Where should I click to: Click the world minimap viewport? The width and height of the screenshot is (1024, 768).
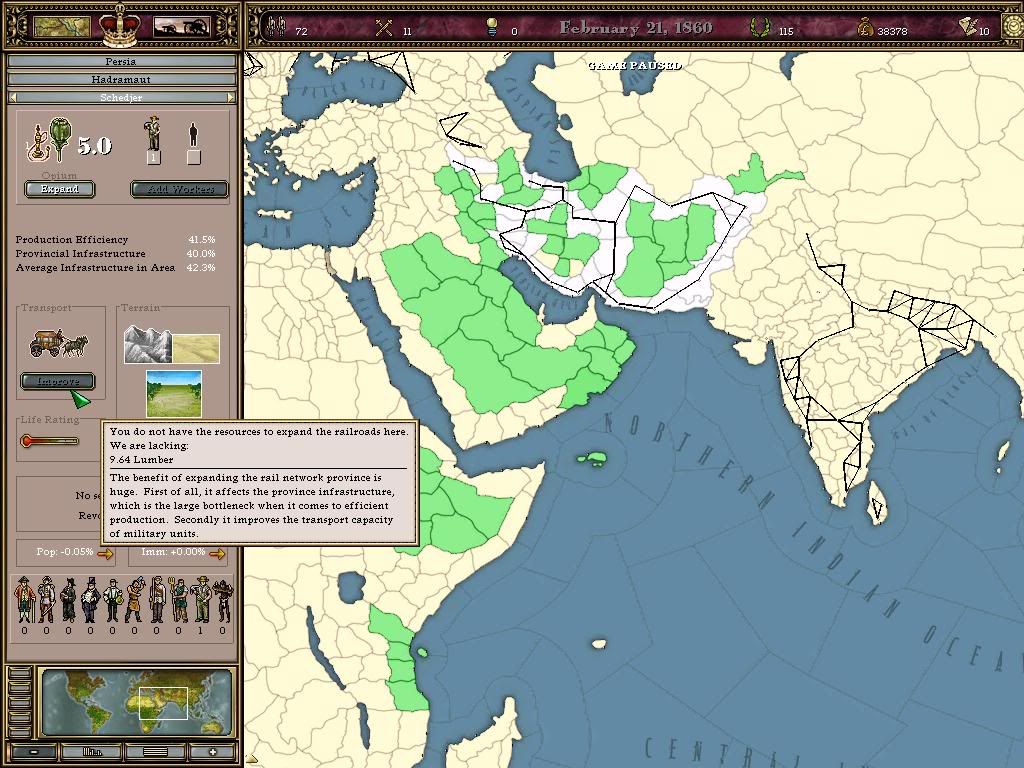[x=163, y=703]
